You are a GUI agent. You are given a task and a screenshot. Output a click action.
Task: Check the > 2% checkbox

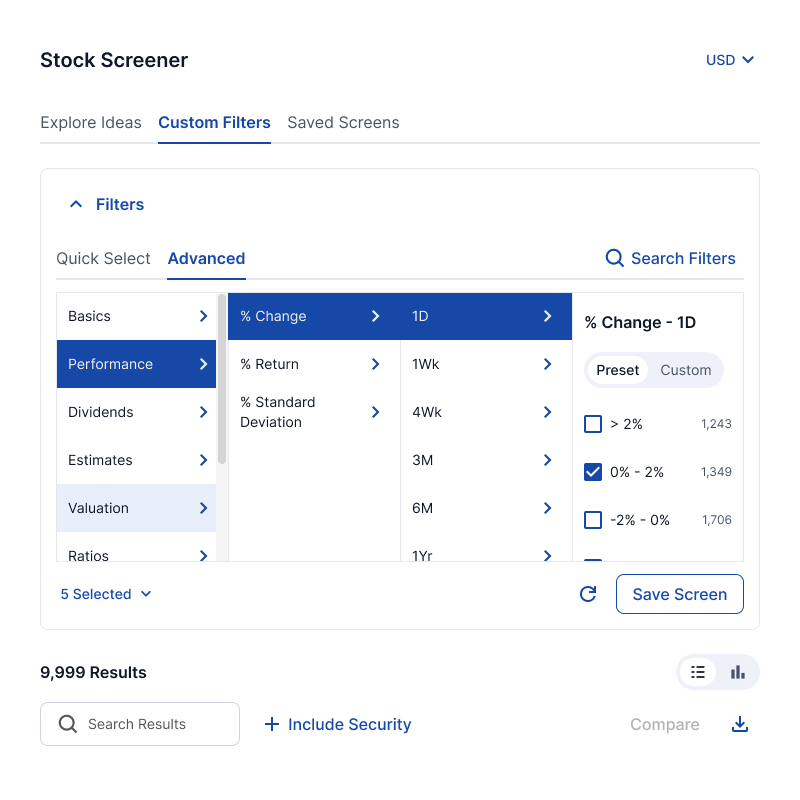tap(593, 424)
